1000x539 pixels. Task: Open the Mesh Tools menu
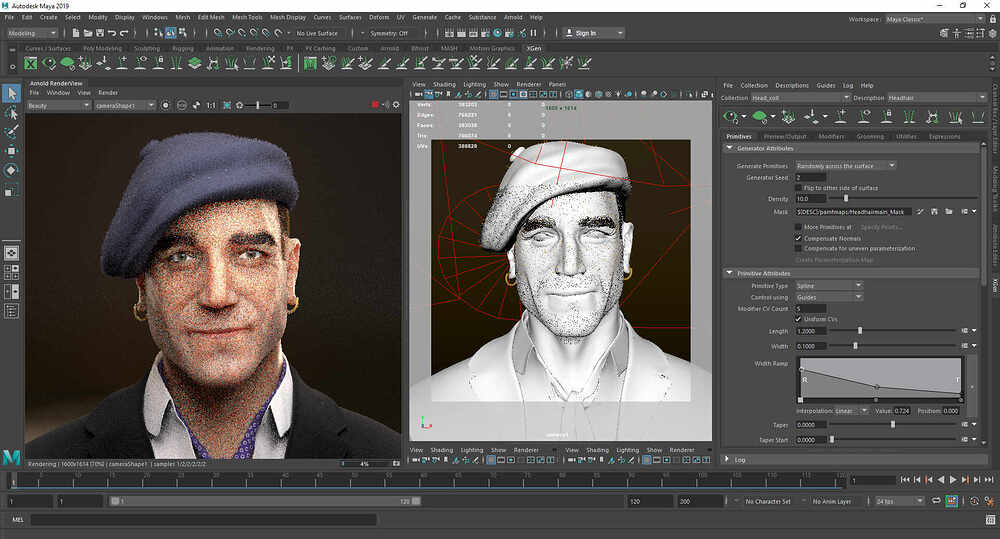pos(247,17)
